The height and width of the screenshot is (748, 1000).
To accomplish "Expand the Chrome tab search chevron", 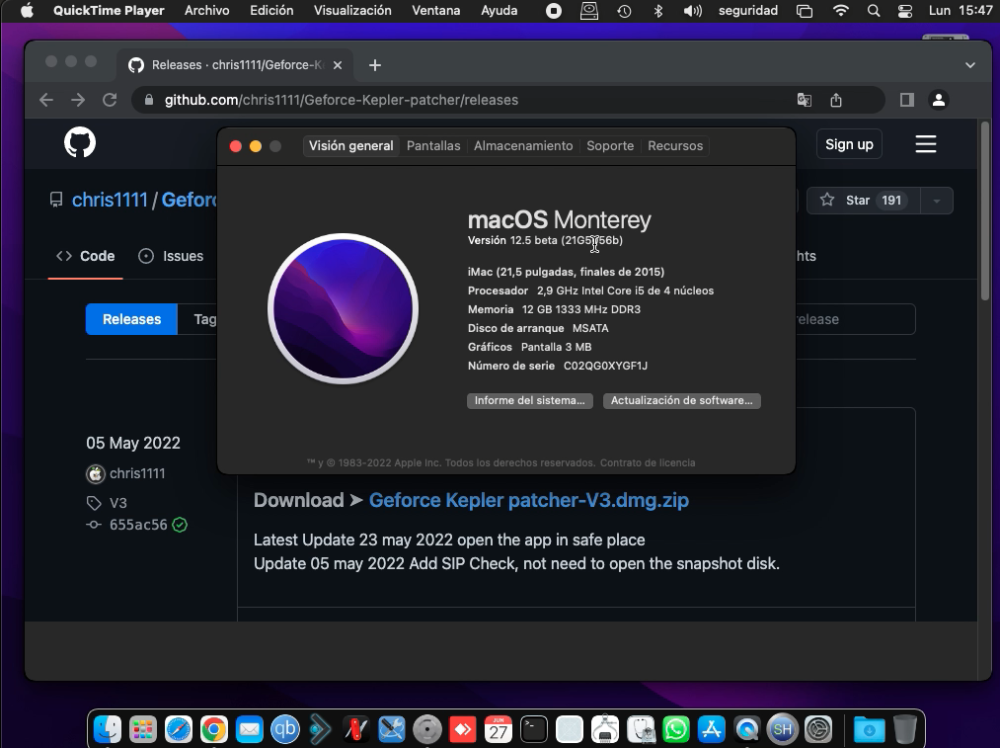I will coord(970,65).
